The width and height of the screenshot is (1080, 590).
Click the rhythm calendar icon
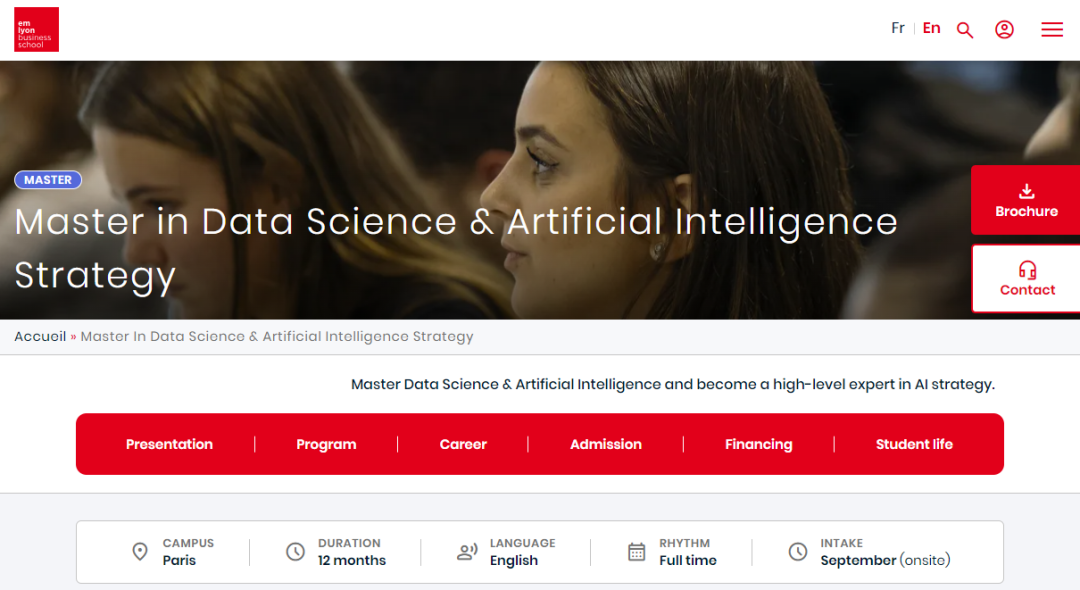click(x=636, y=552)
